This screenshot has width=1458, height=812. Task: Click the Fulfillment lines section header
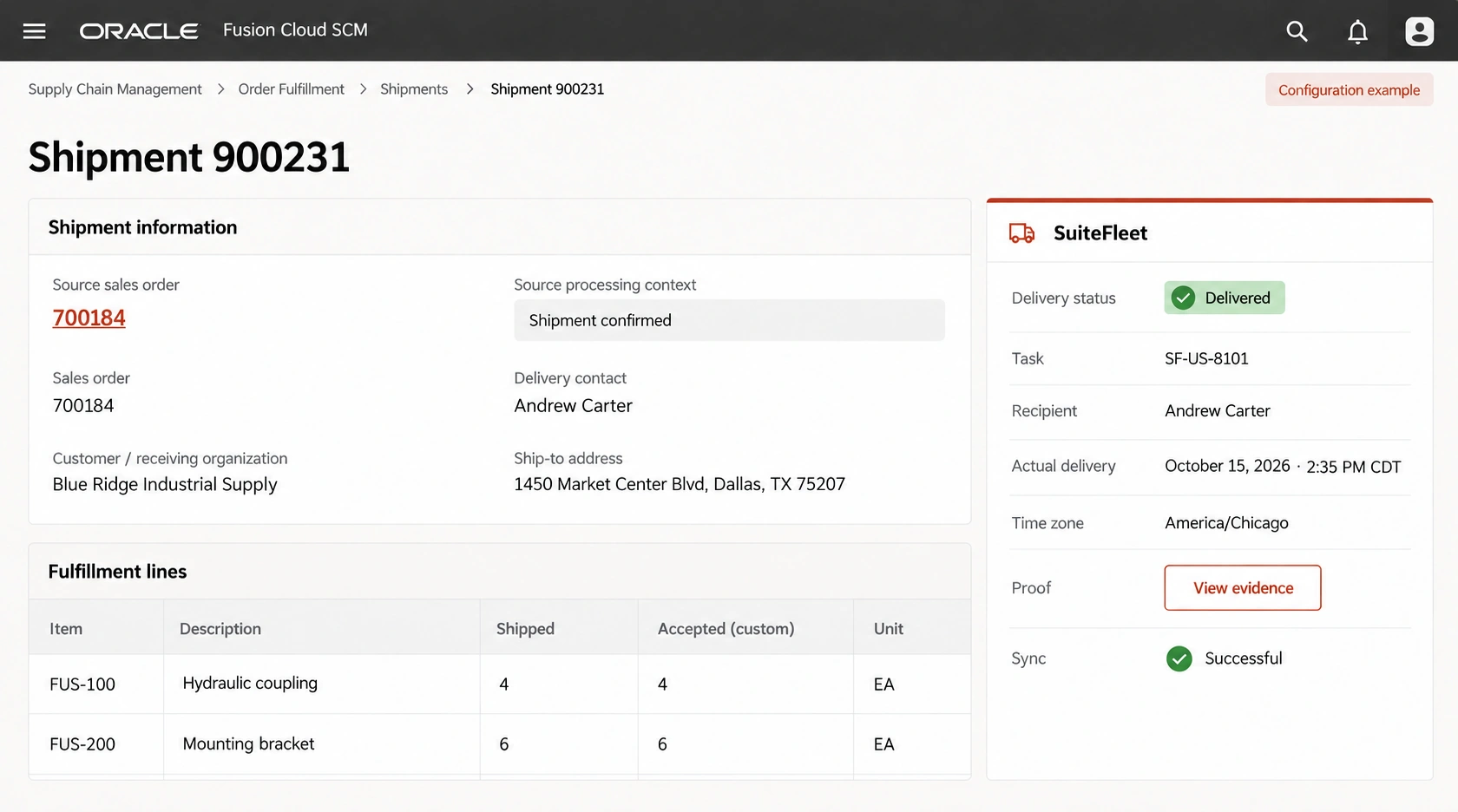click(117, 572)
